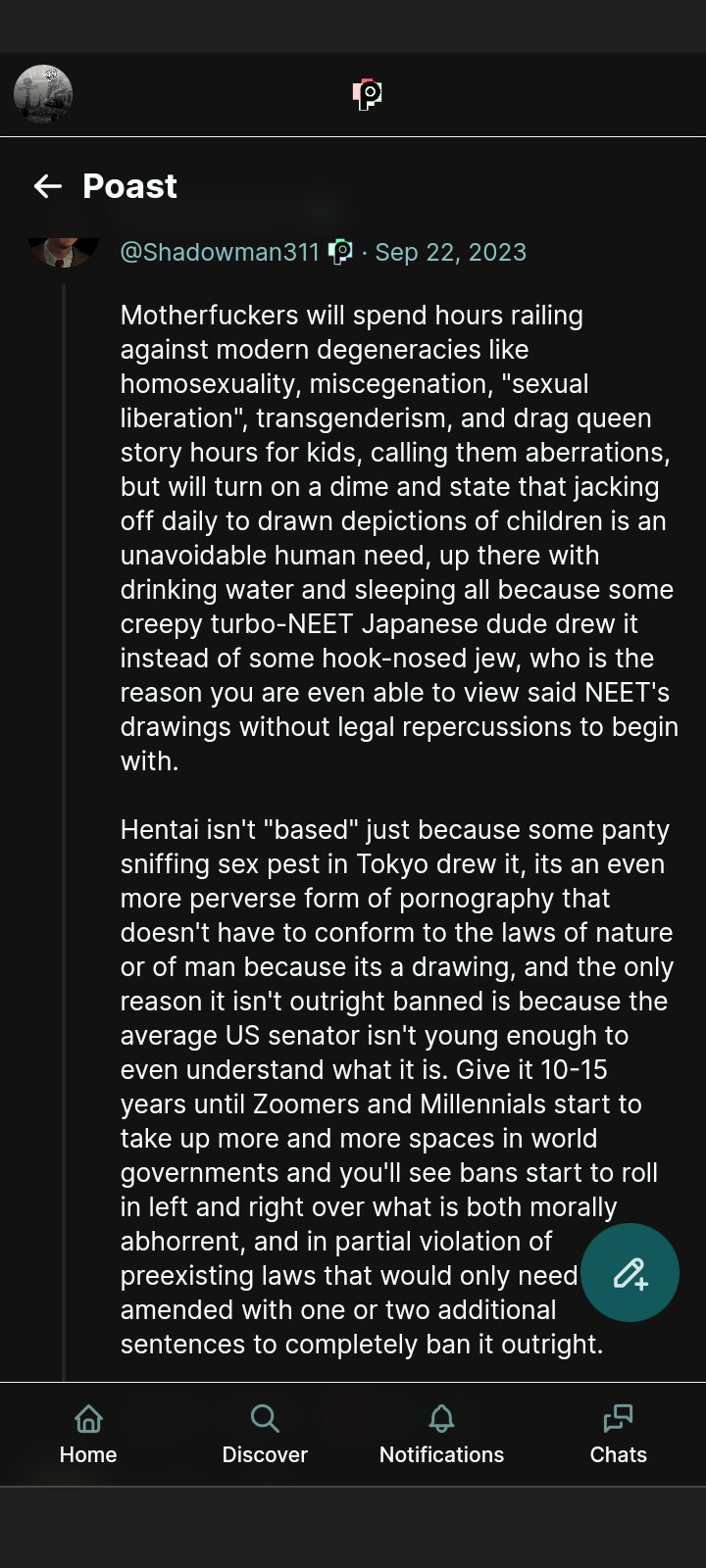Go back using the left arrow
This screenshot has height=1568, width=706.
point(48,186)
